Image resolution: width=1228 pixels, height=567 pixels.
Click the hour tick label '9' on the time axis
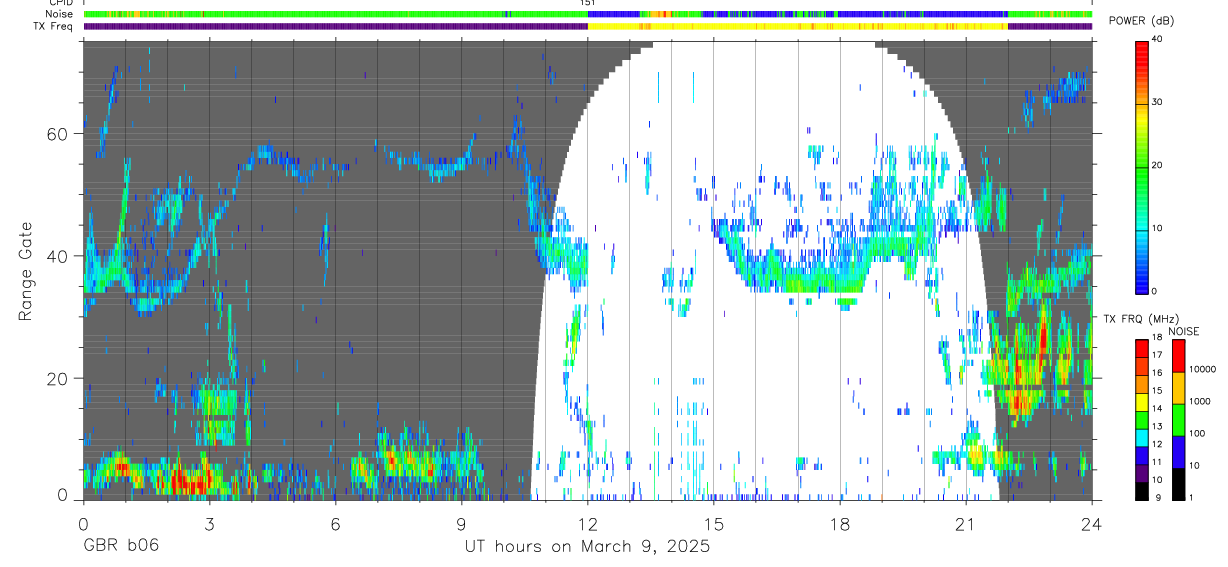pos(461,523)
